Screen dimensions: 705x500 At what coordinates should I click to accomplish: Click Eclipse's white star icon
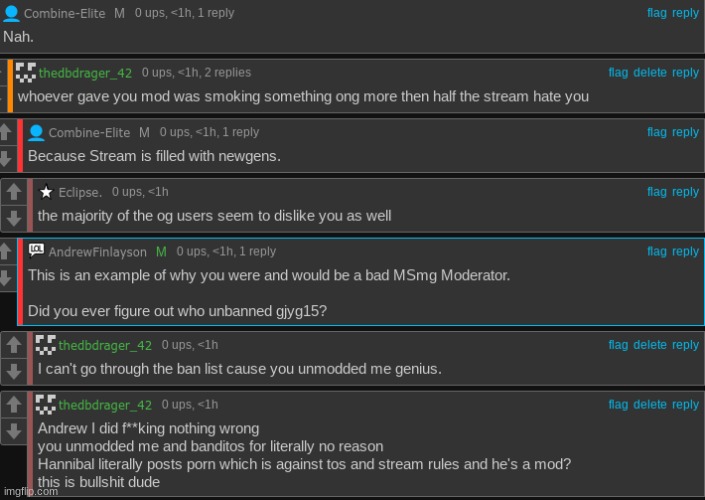[46, 192]
